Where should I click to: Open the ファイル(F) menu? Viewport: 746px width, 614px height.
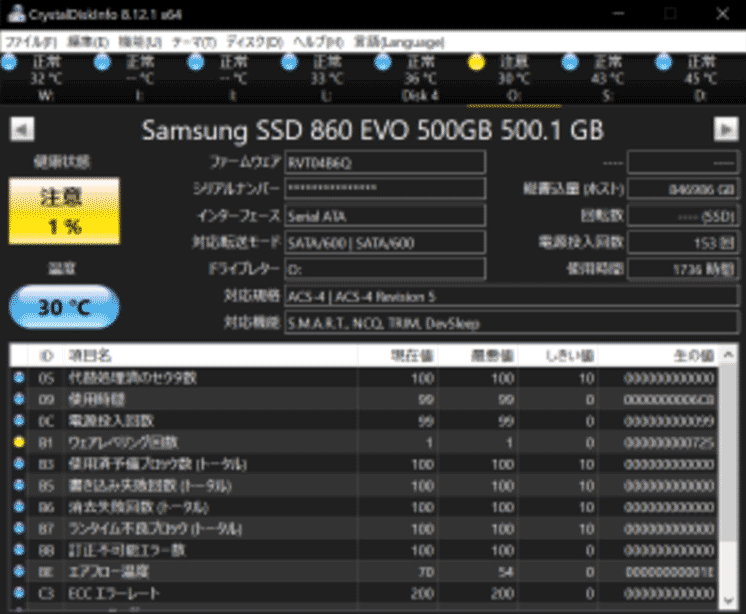[x=31, y=42]
